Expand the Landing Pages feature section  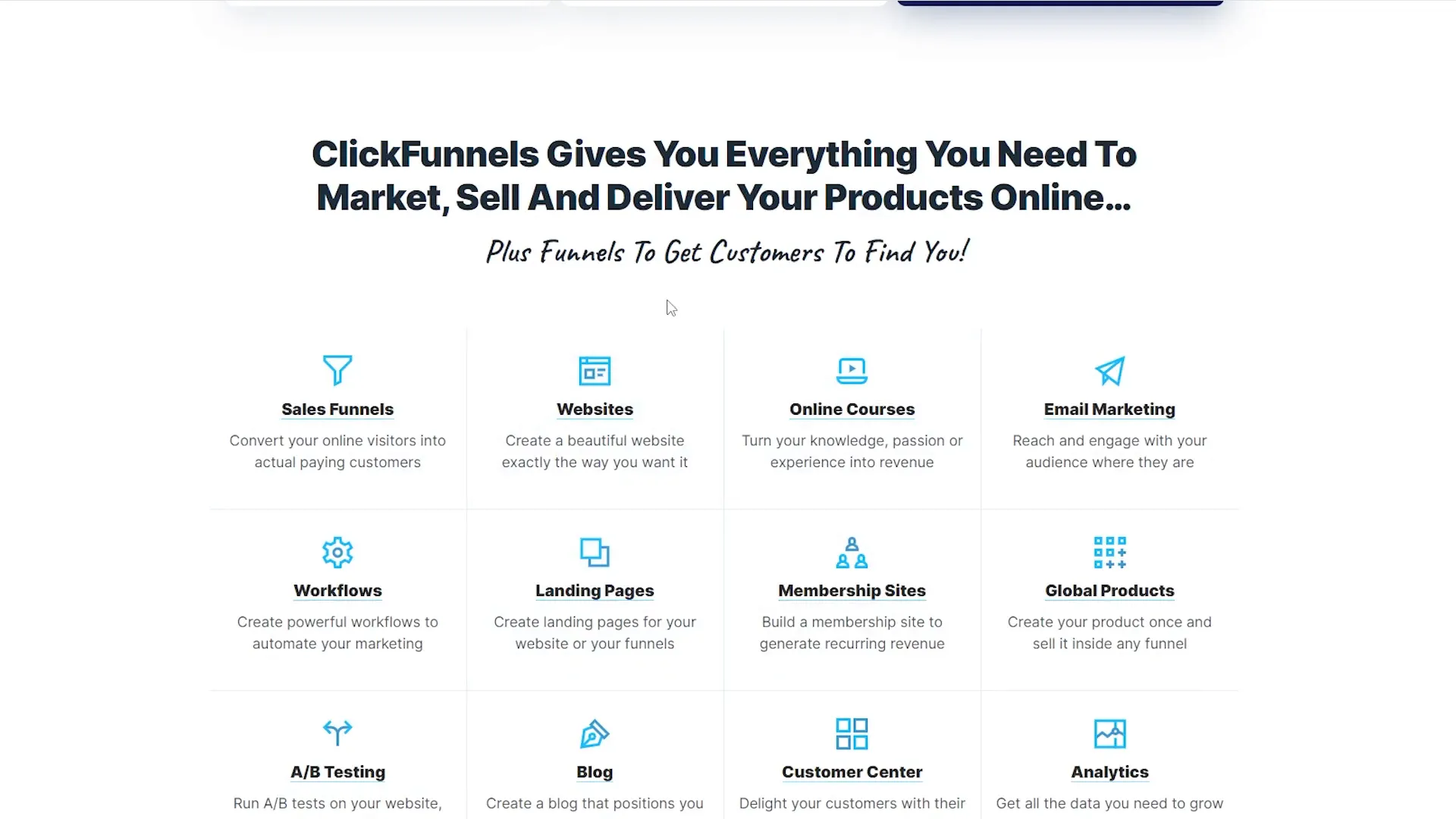pos(595,590)
